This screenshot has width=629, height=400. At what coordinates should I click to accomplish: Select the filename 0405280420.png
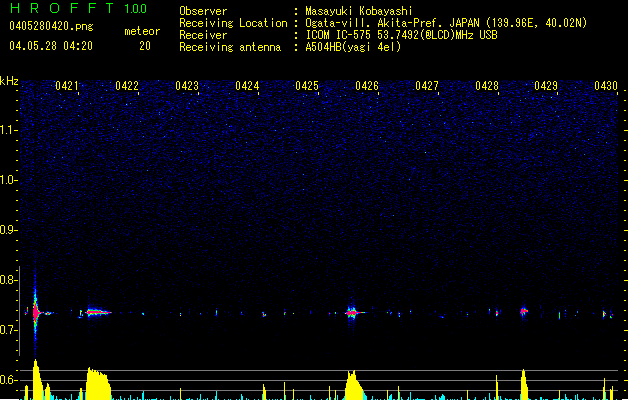50,26
